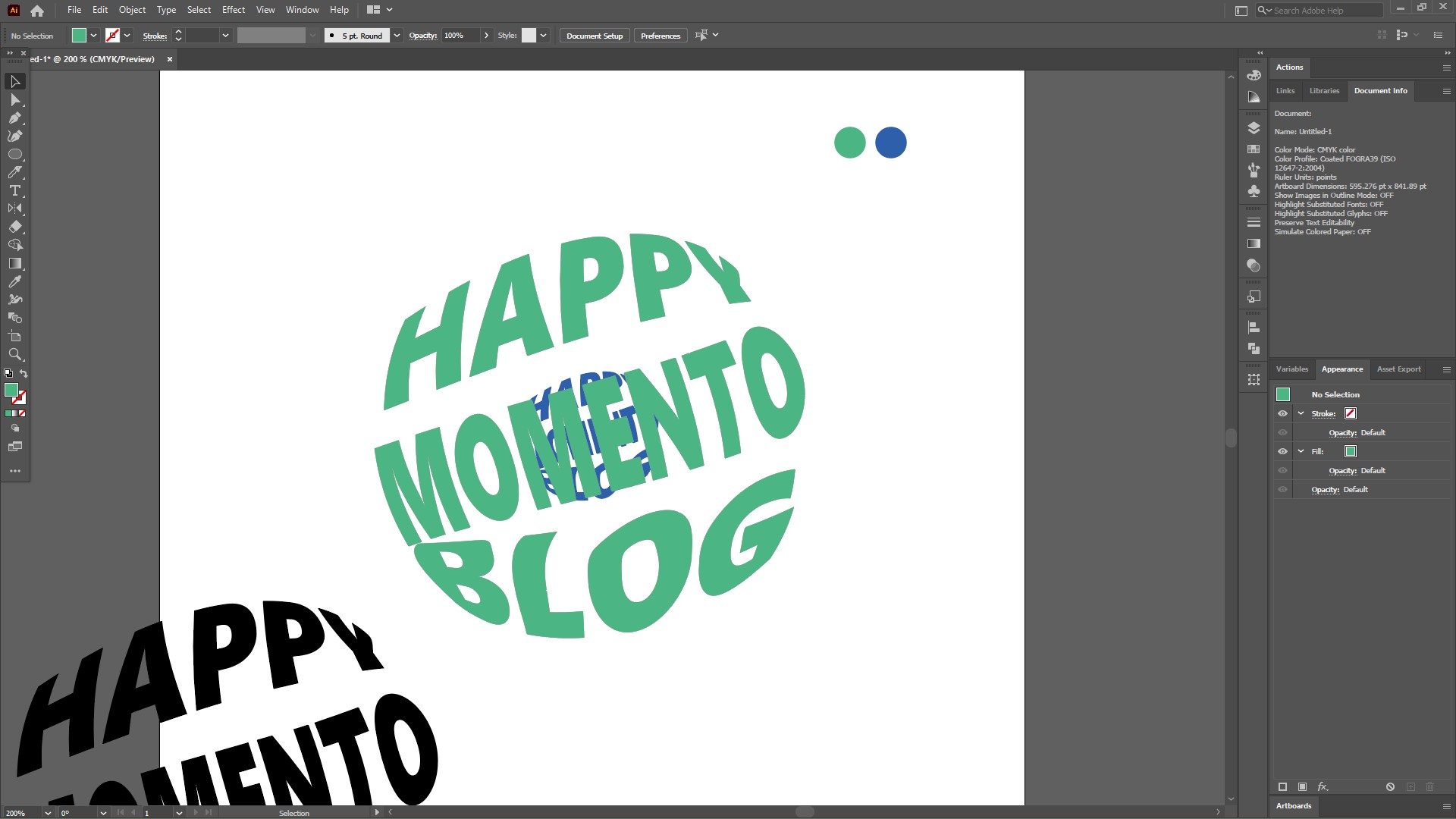This screenshot has width=1456, height=819.
Task: Open the Align panel icon
Action: click(1254, 328)
